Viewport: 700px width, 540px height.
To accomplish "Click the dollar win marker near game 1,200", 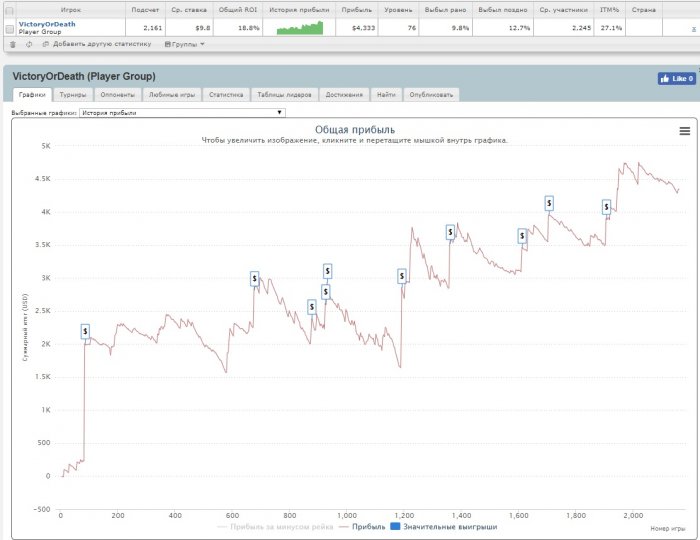I will coord(402,276).
